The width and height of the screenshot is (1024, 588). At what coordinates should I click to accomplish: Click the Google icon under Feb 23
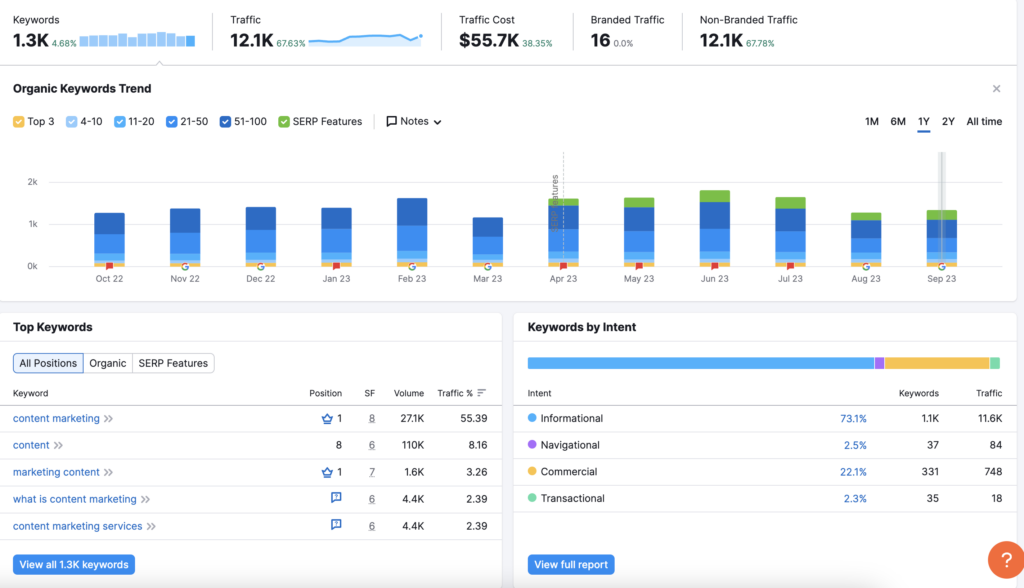click(412, 267)
